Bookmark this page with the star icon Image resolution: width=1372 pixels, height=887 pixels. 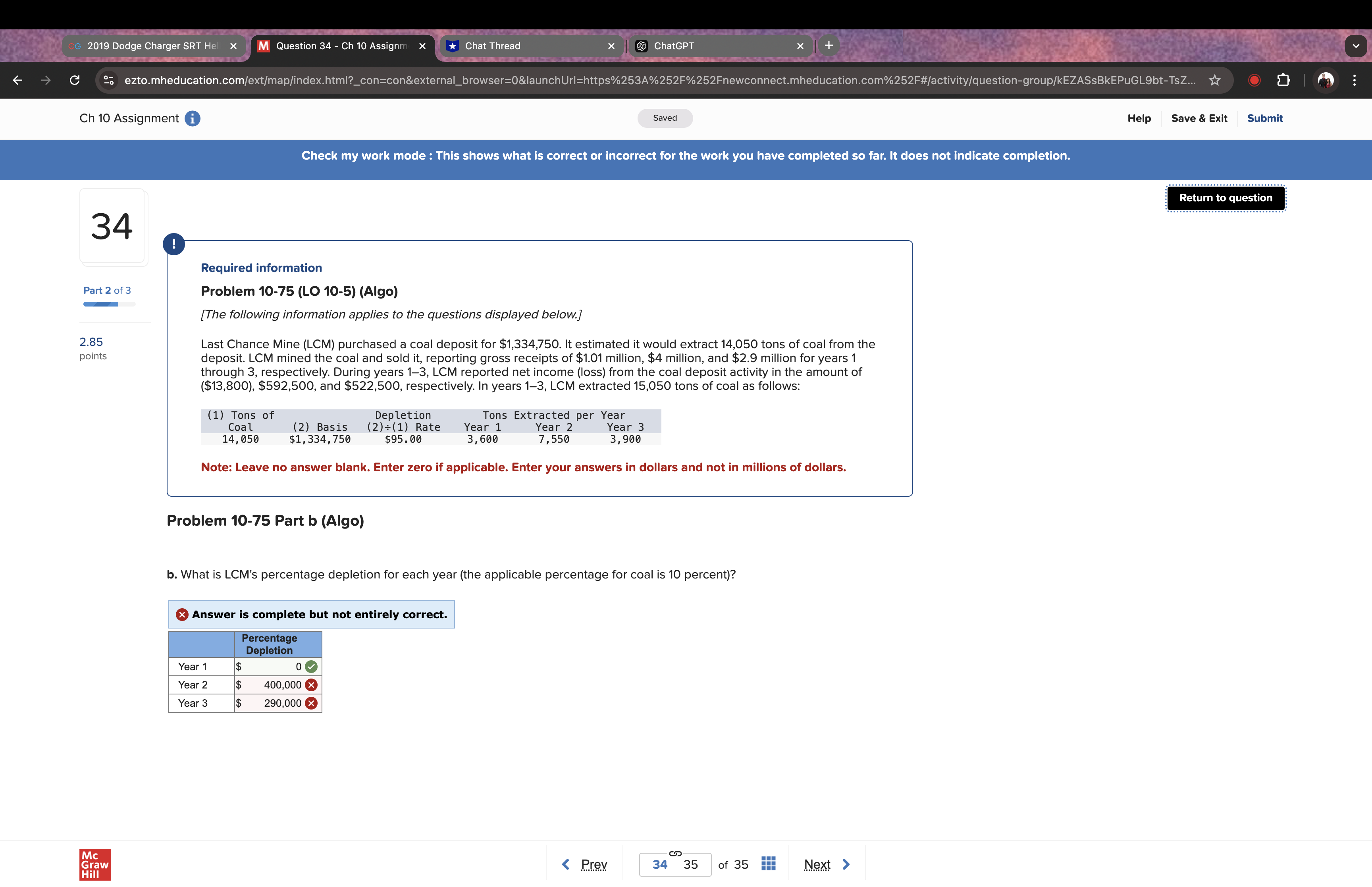[x=1215, y=80]
